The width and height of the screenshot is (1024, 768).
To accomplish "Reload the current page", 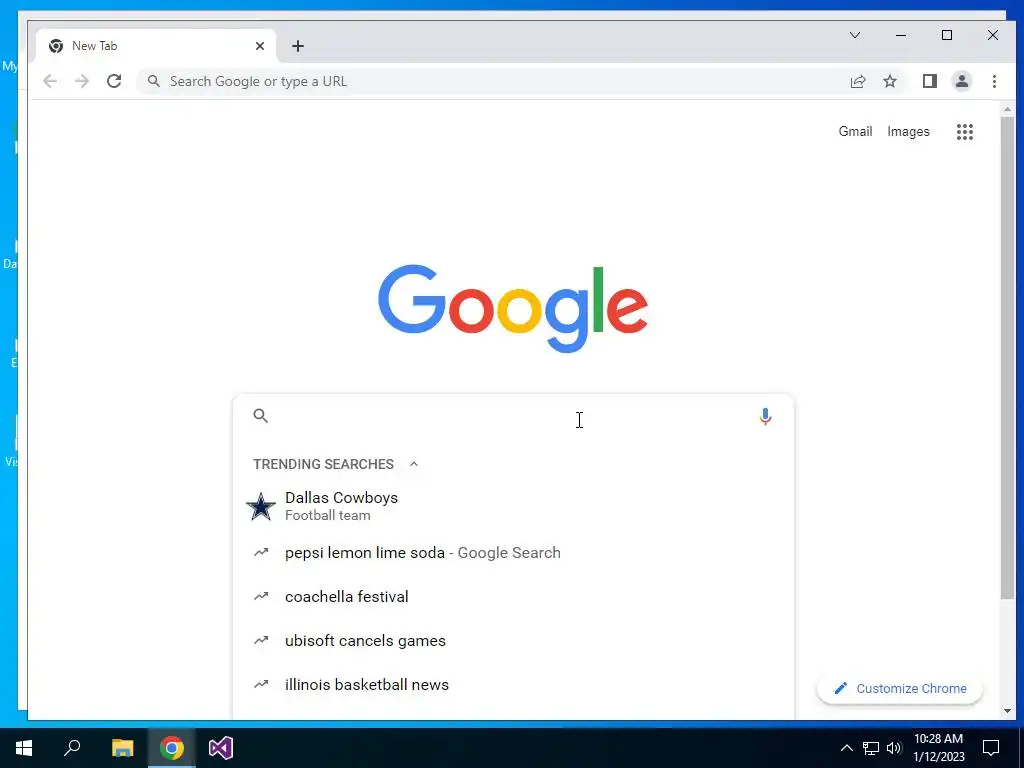I will point(114,81).
